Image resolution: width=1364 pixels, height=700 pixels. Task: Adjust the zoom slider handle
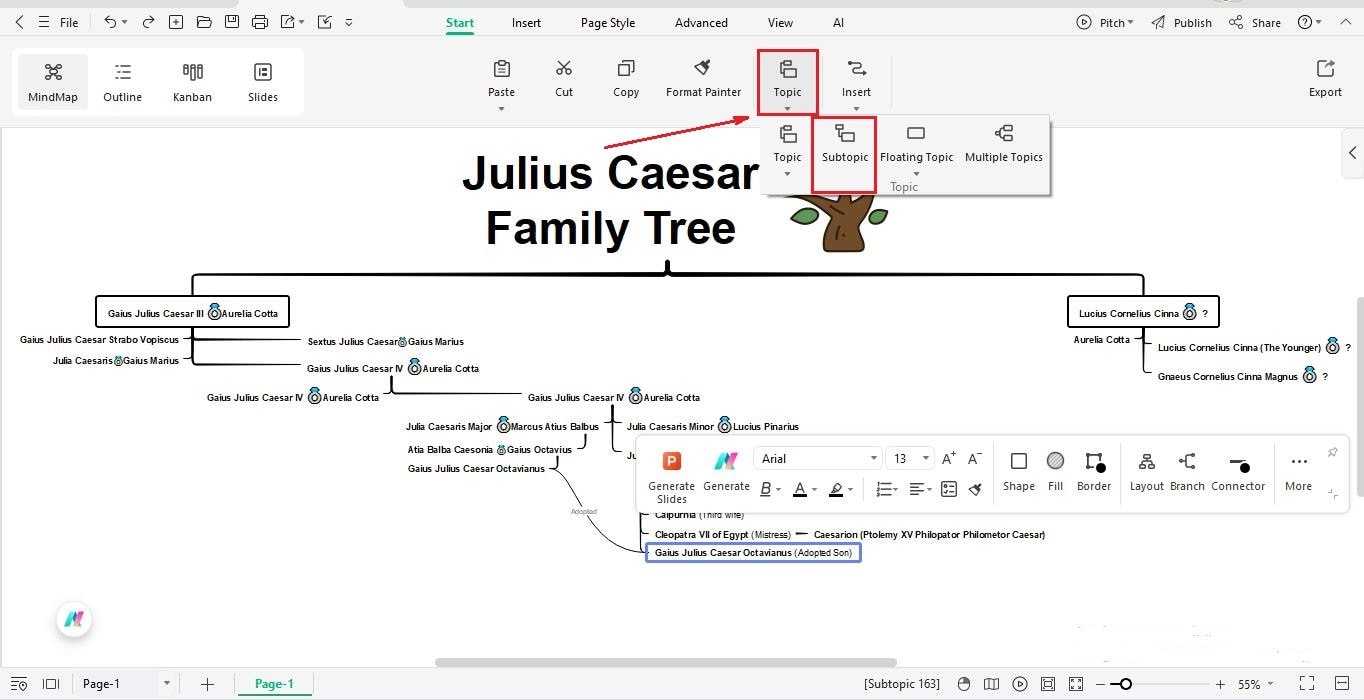[1126, 684]
